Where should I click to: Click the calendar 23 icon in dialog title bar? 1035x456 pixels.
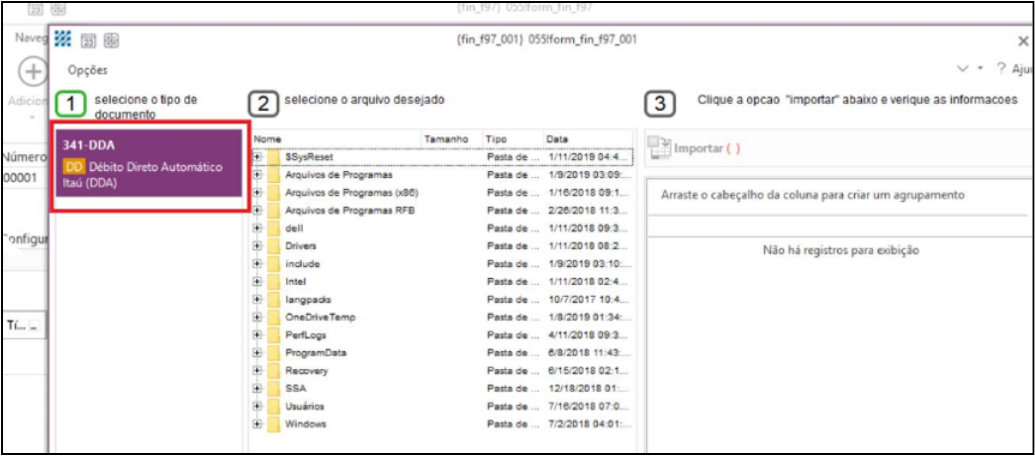(88, 42)
